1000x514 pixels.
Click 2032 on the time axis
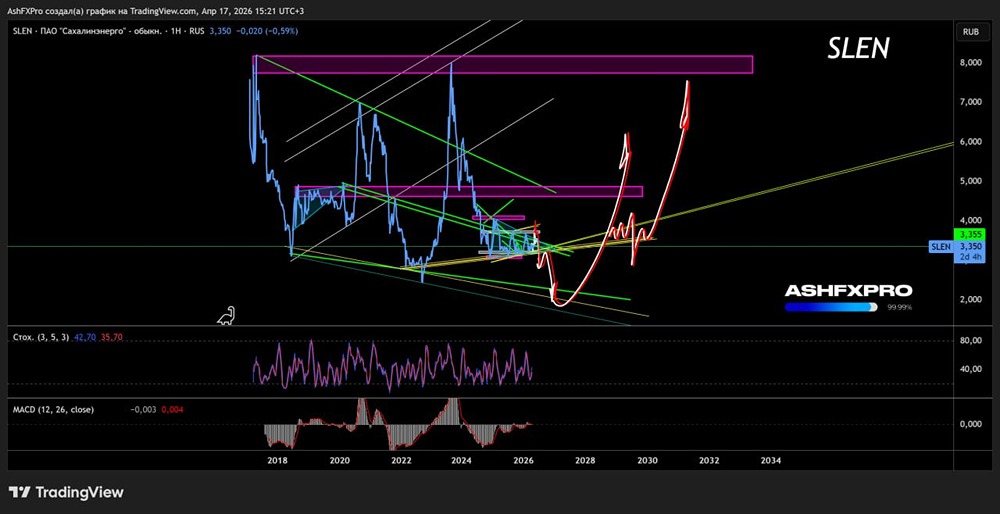pyautogui.click(x=709, y=460)
